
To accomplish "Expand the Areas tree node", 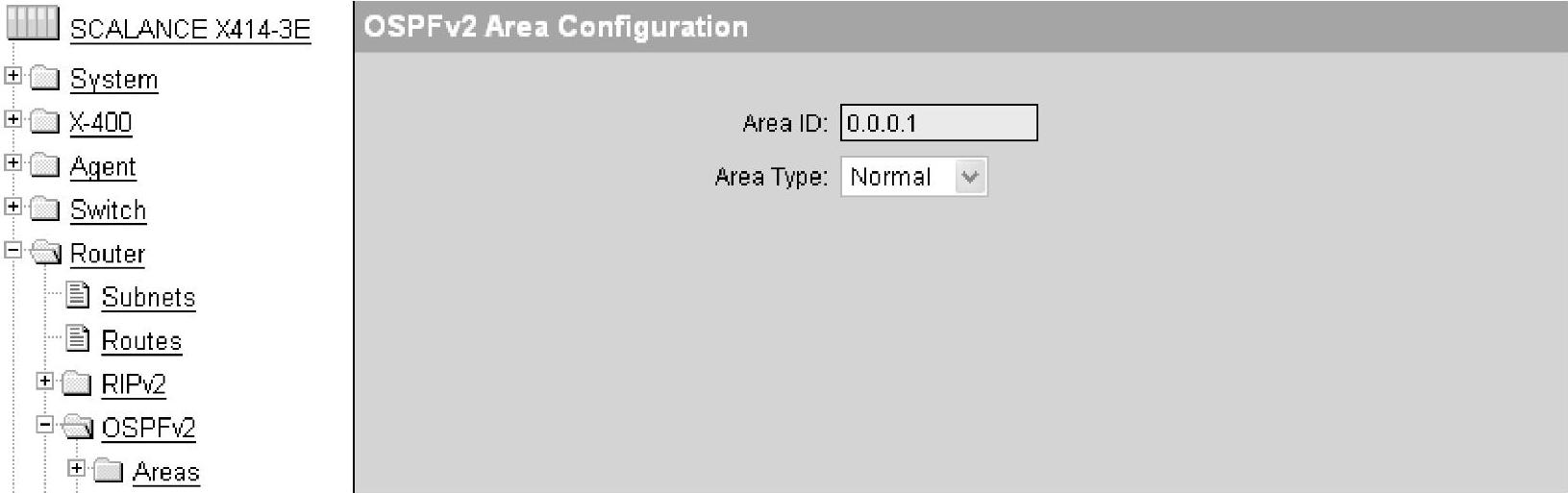I will click(76, 468).
